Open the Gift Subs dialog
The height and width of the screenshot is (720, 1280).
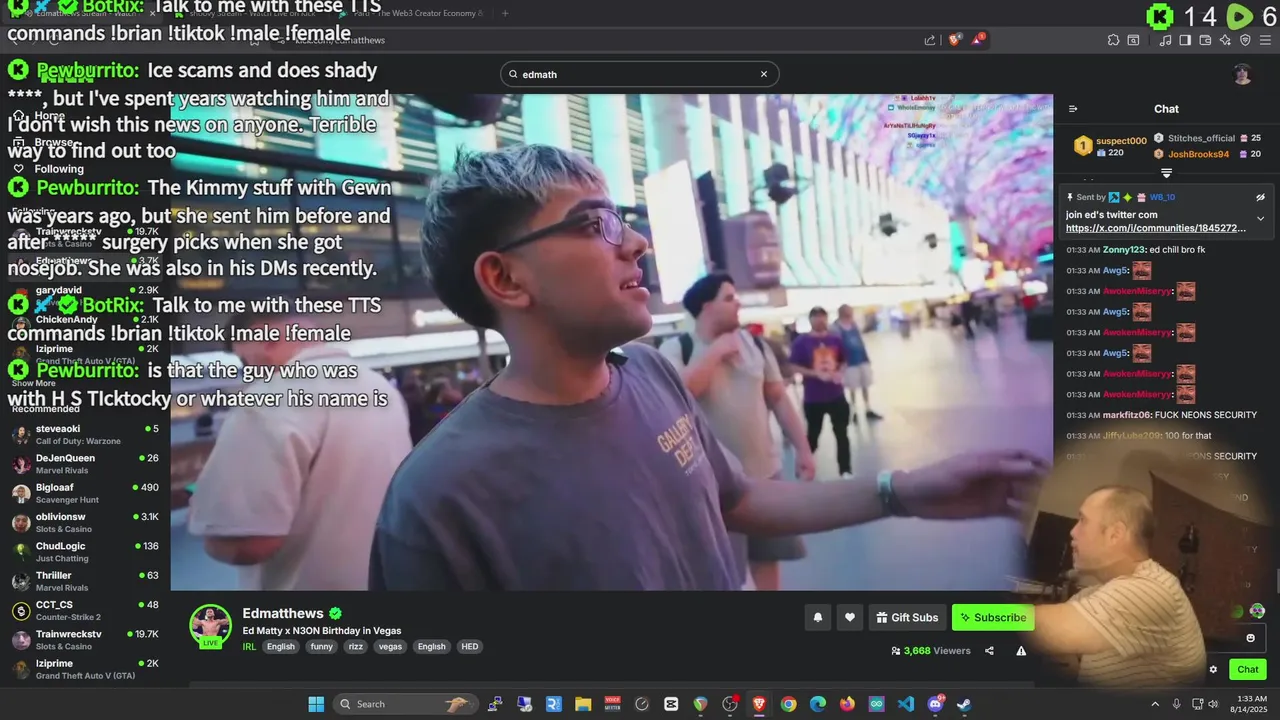pos(907,618)
